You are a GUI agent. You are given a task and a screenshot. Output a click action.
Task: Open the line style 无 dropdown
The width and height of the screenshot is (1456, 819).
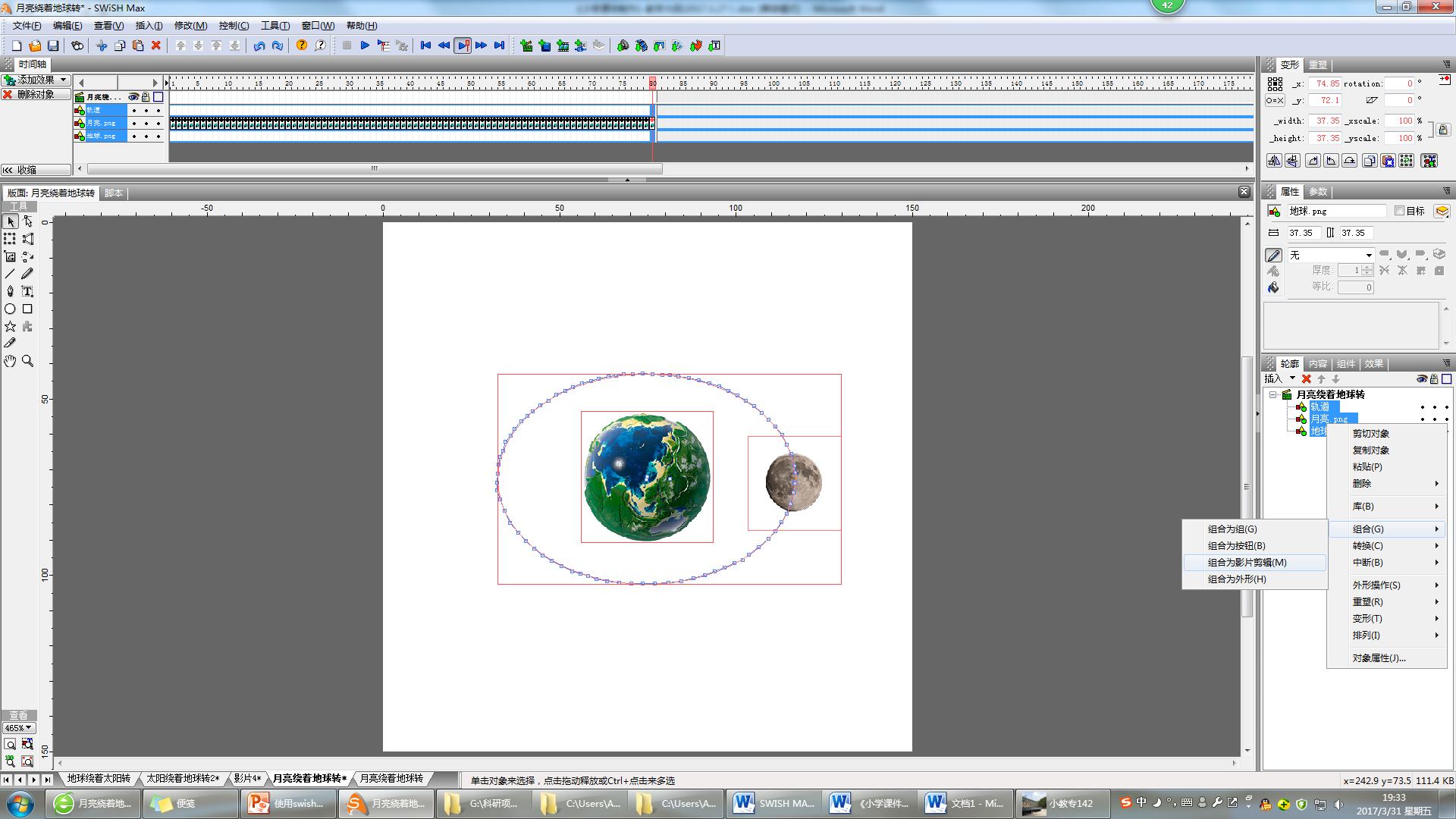point(1332,255)
